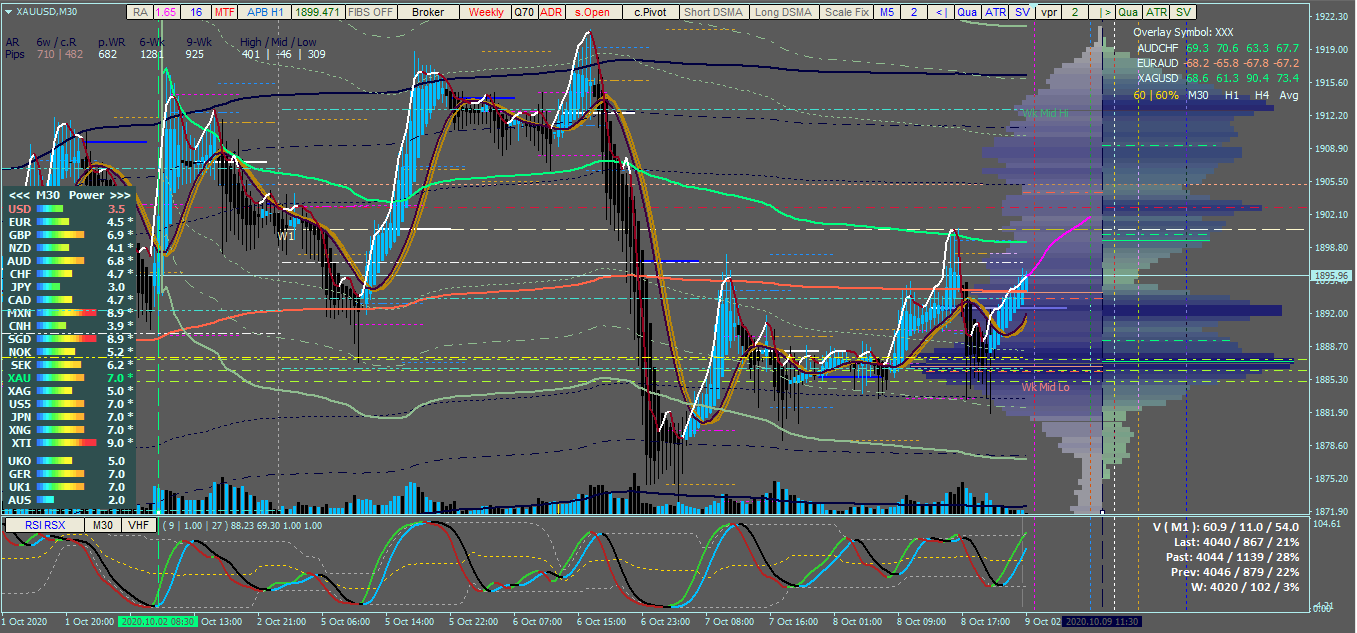
Task: Click the EURAUD overlay symbol row
Action: pyautogui.click(x=1218, y=62)
